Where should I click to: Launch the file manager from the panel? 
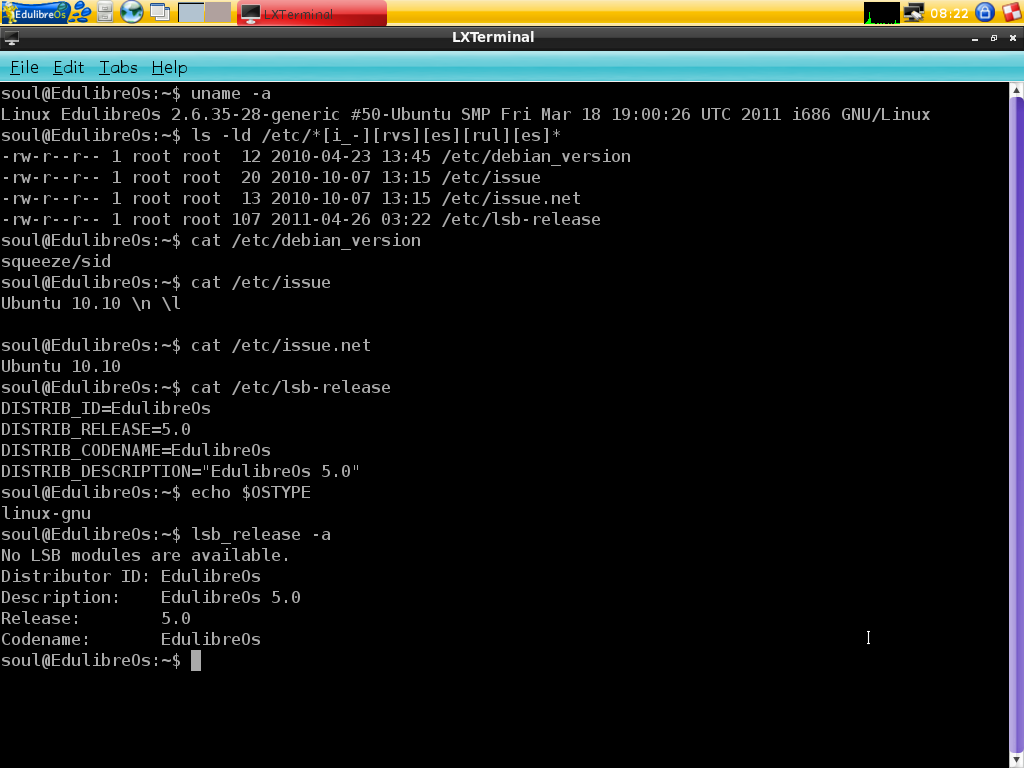pos(104,12)
